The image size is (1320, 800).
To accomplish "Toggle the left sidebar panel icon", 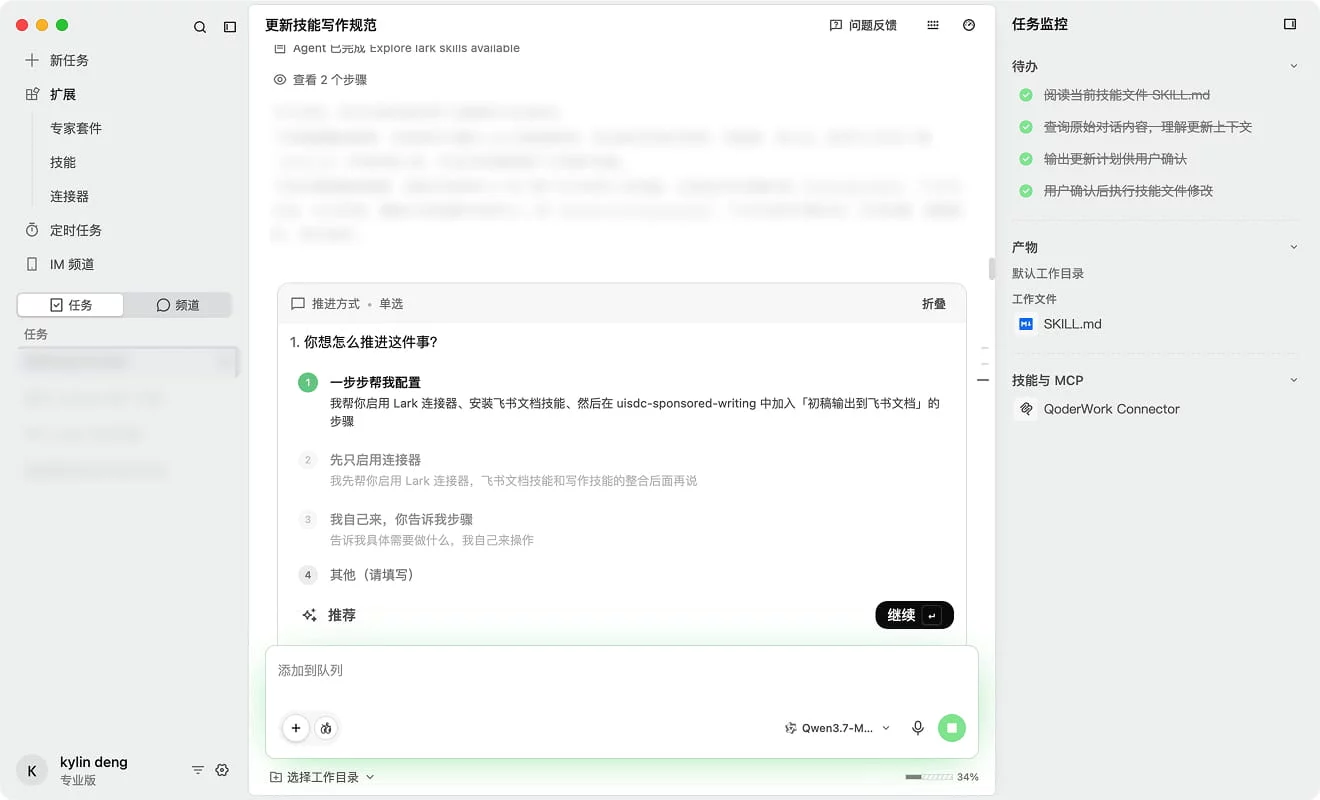I will [x=230, y=27].
